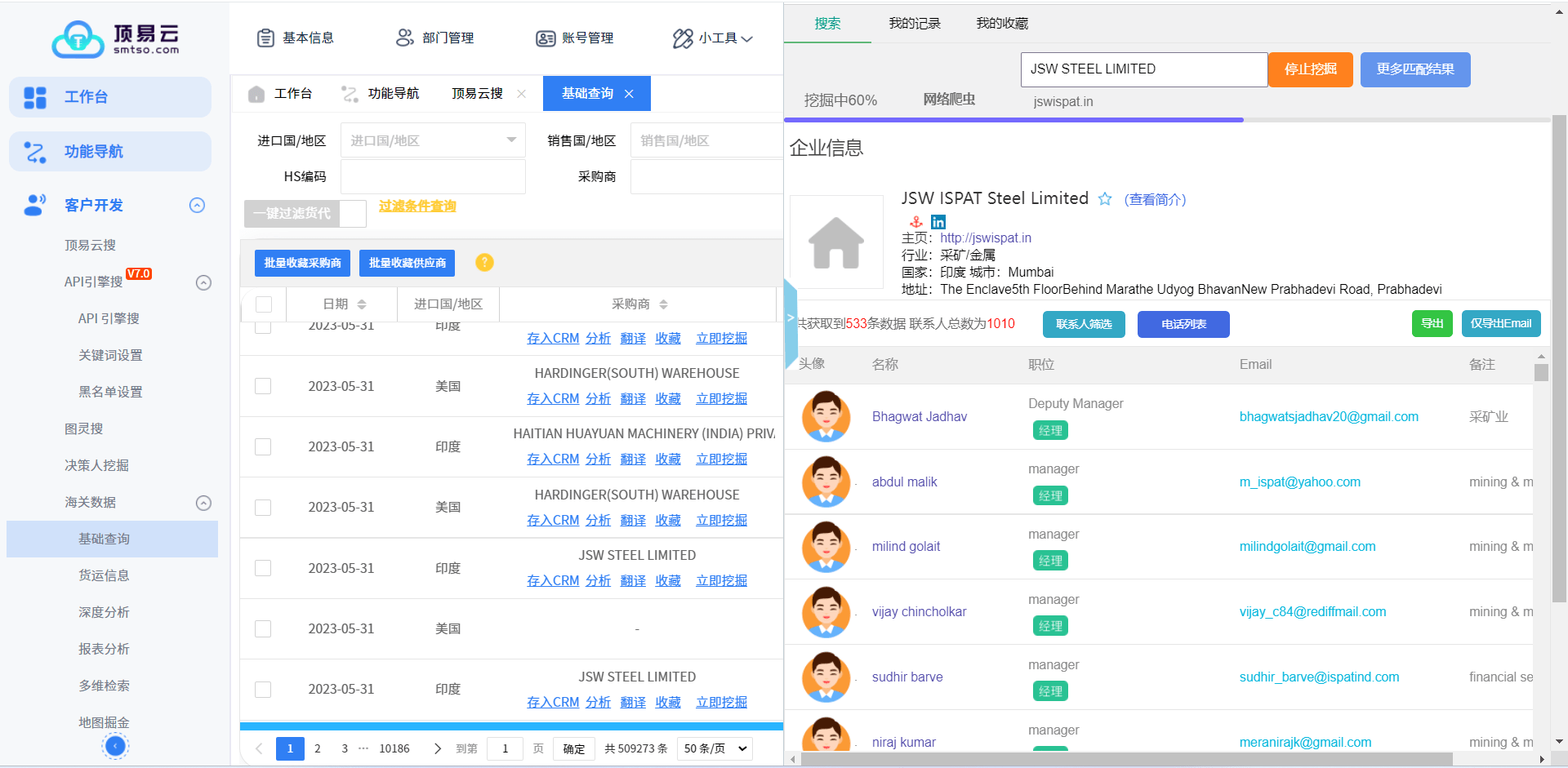
Task: Open the 进口国/地区 dropdown
Action: point(432,140)
